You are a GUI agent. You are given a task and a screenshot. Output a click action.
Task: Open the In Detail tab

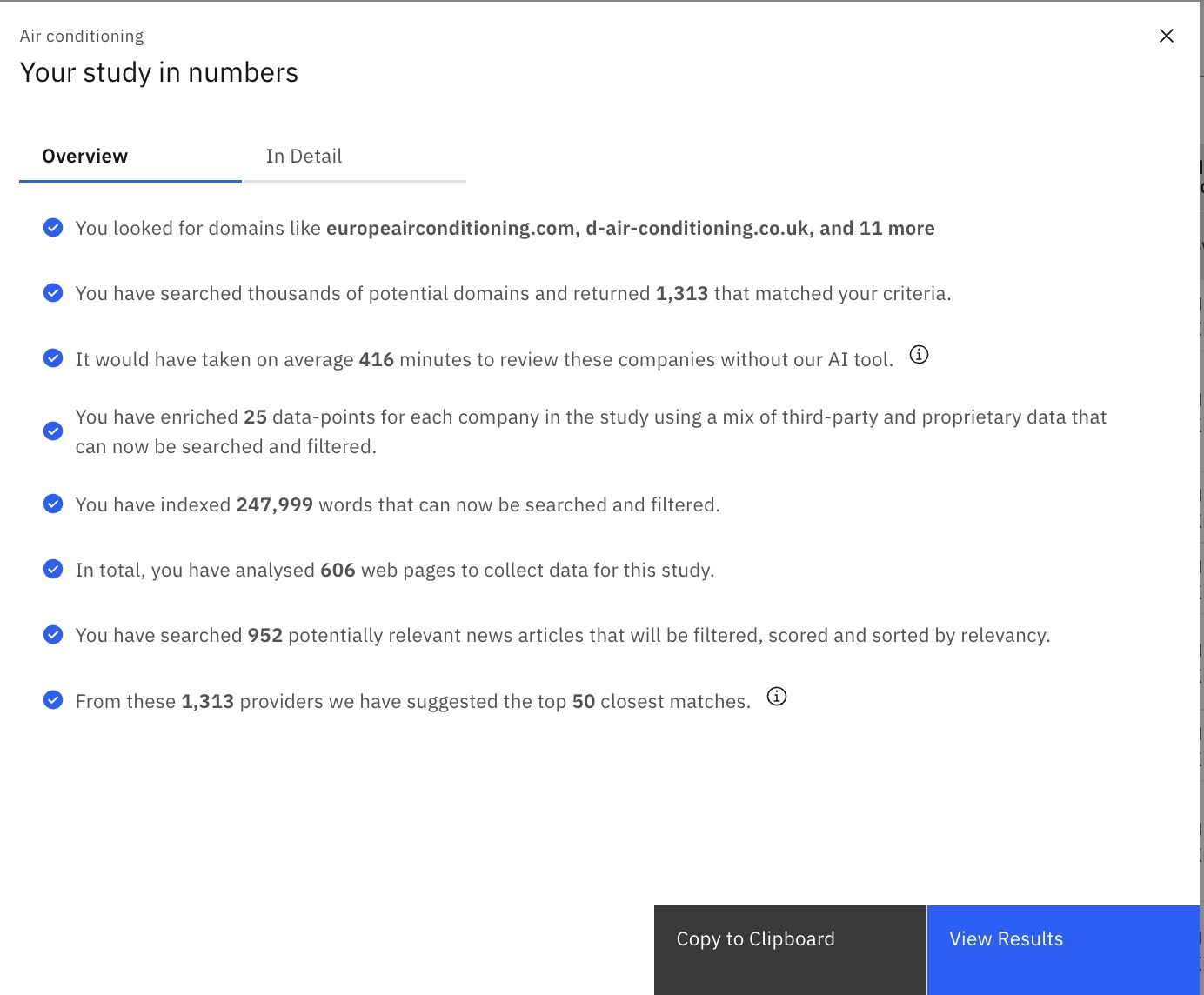(x=304, y=157)
